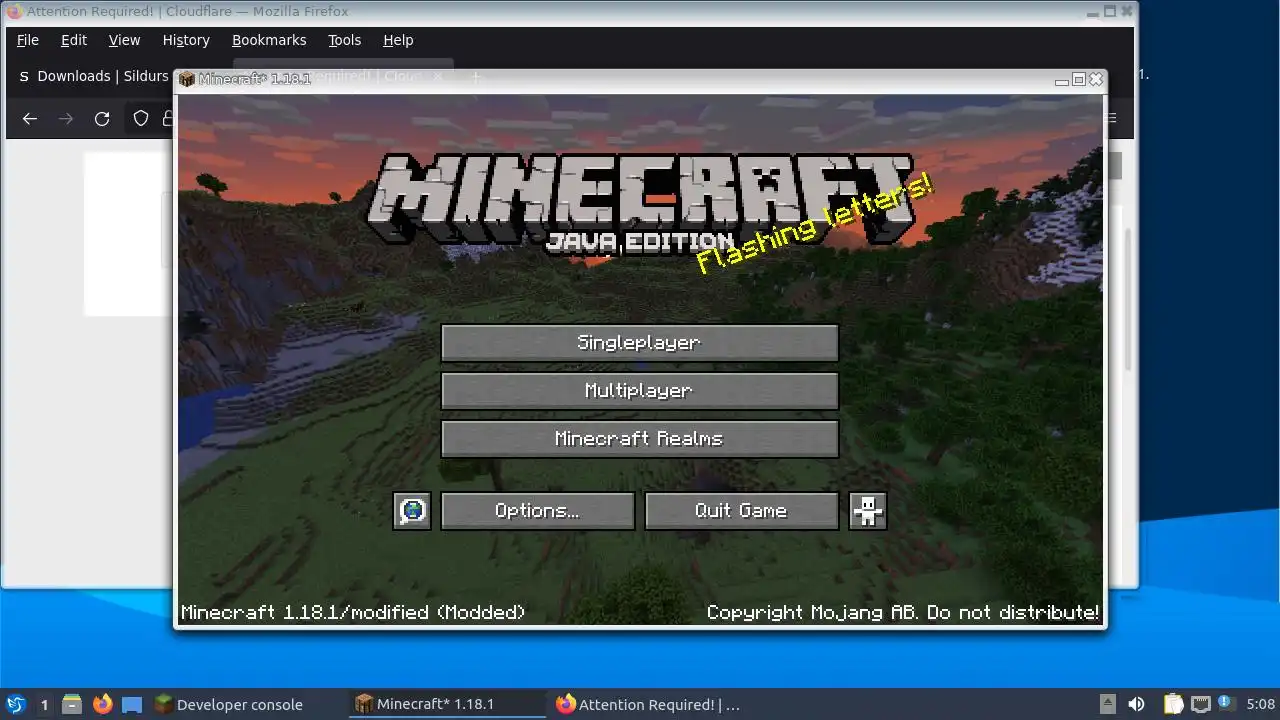Click the Firefox vertical scrollbar
This screenshot has width=1280, height=720.
click(1128, 300)
